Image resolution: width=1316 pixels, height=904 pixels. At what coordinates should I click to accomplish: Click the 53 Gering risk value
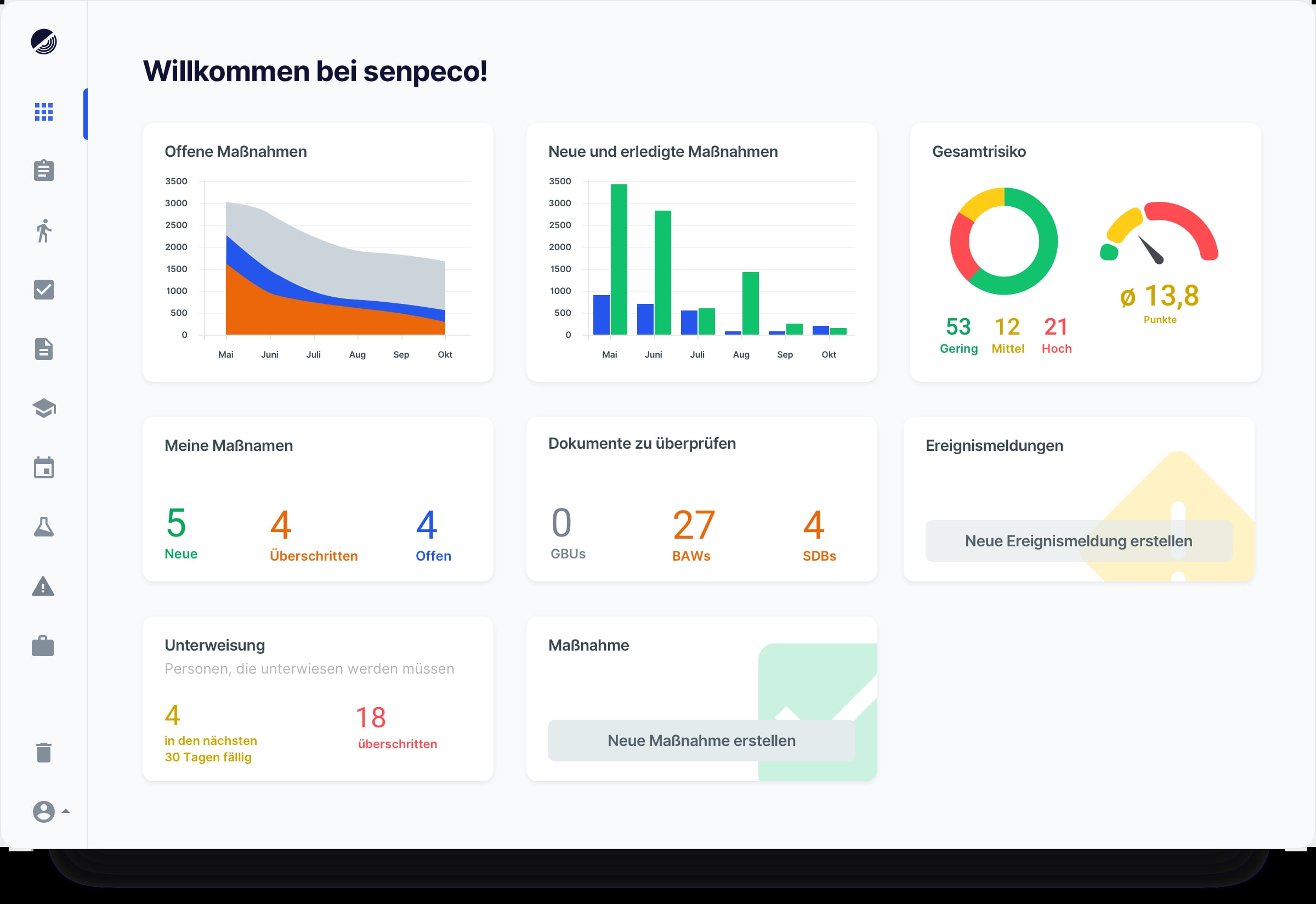(x=958, y=335)
